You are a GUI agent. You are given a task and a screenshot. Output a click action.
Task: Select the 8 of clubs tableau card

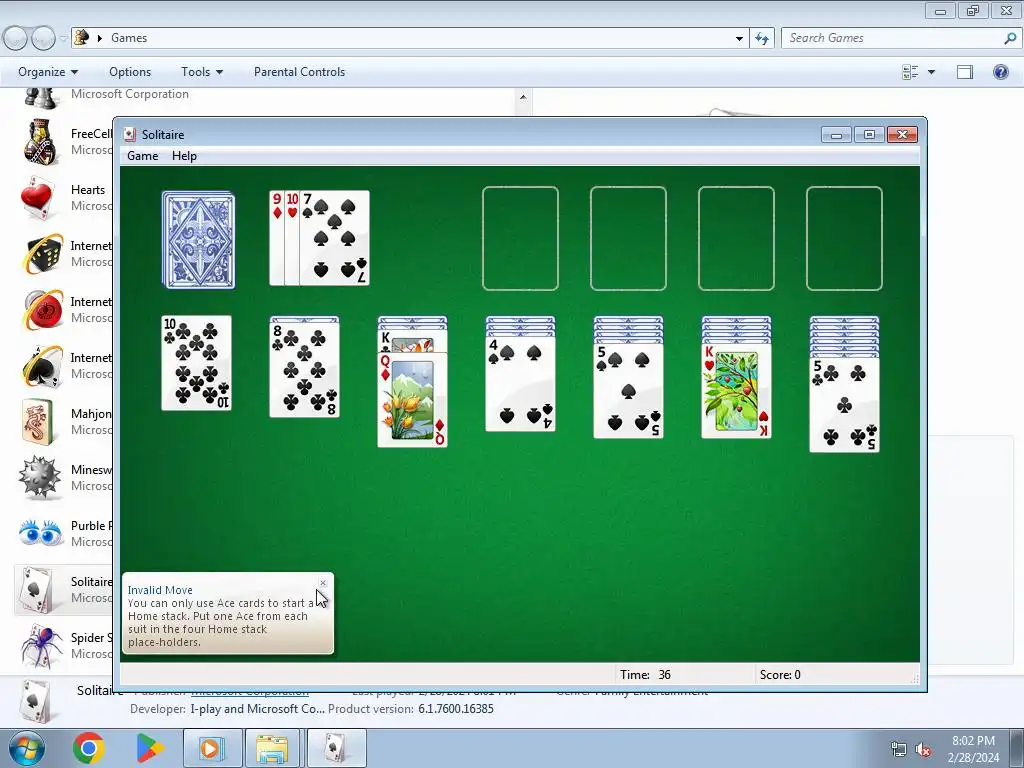click(x=304, y=370)
